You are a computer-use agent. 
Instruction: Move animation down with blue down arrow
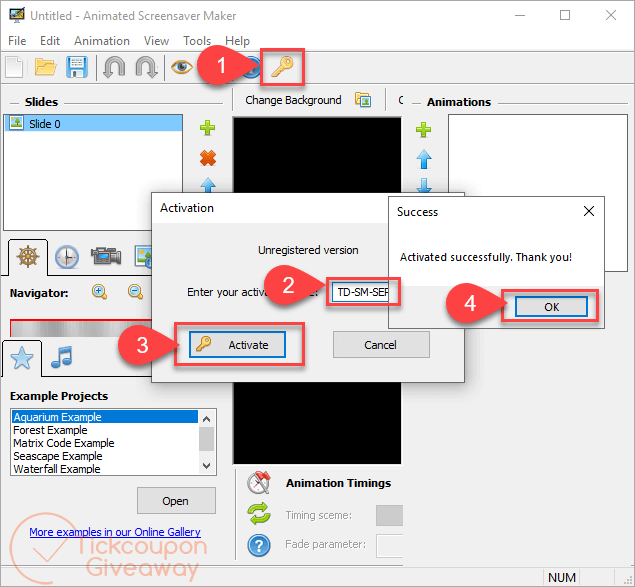[x=424, y=185]
